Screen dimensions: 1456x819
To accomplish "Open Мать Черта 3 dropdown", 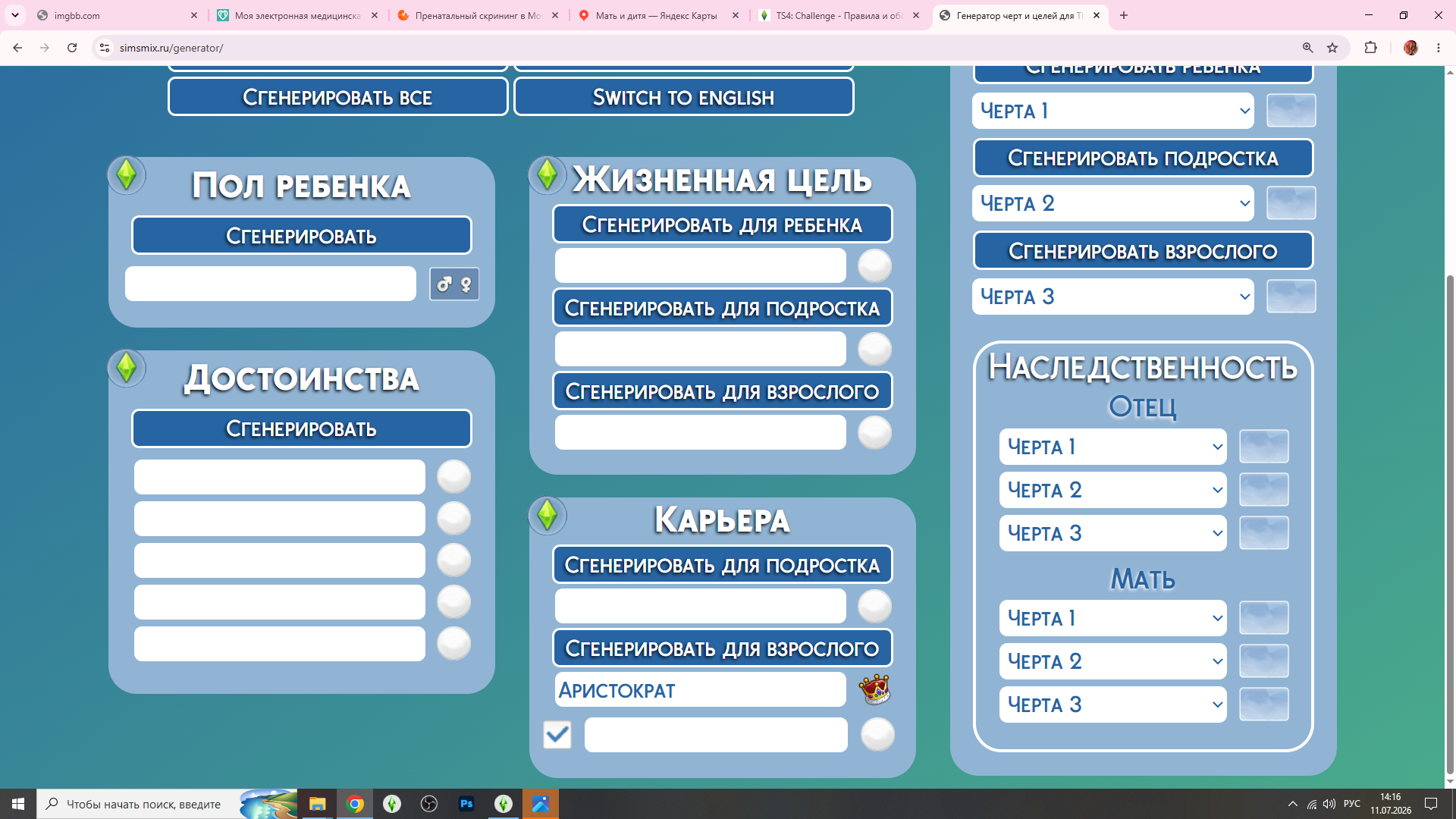I will coord(1113,704).
